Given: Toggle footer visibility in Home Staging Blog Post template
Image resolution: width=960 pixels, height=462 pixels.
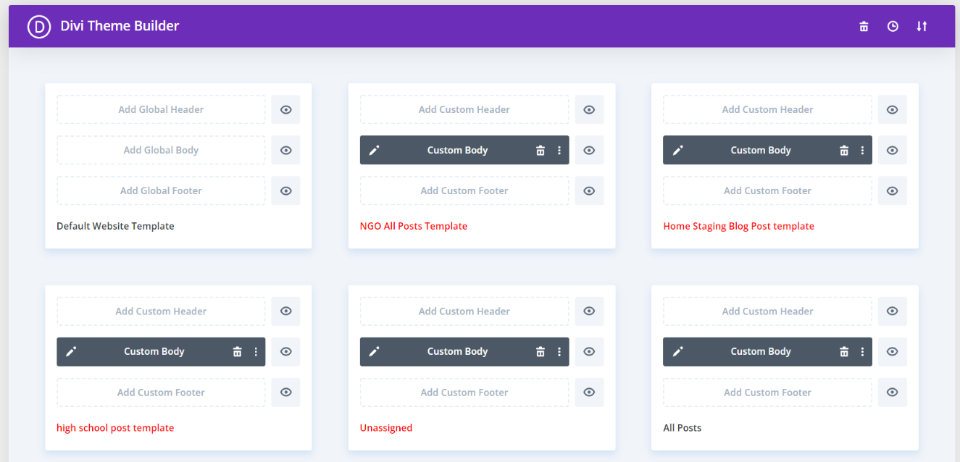Looking at the screenshot, I should [893, 191].
